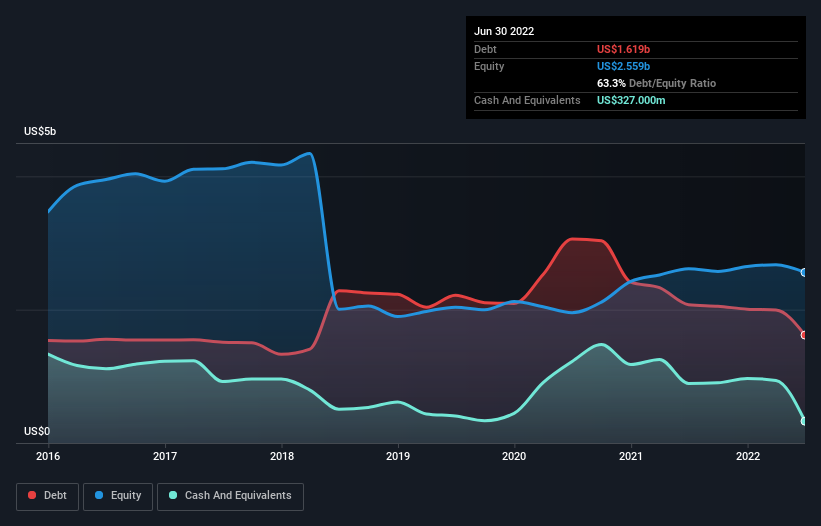
Task: Click the US$2.559b equity value
Action: click(x=624, y=66)
